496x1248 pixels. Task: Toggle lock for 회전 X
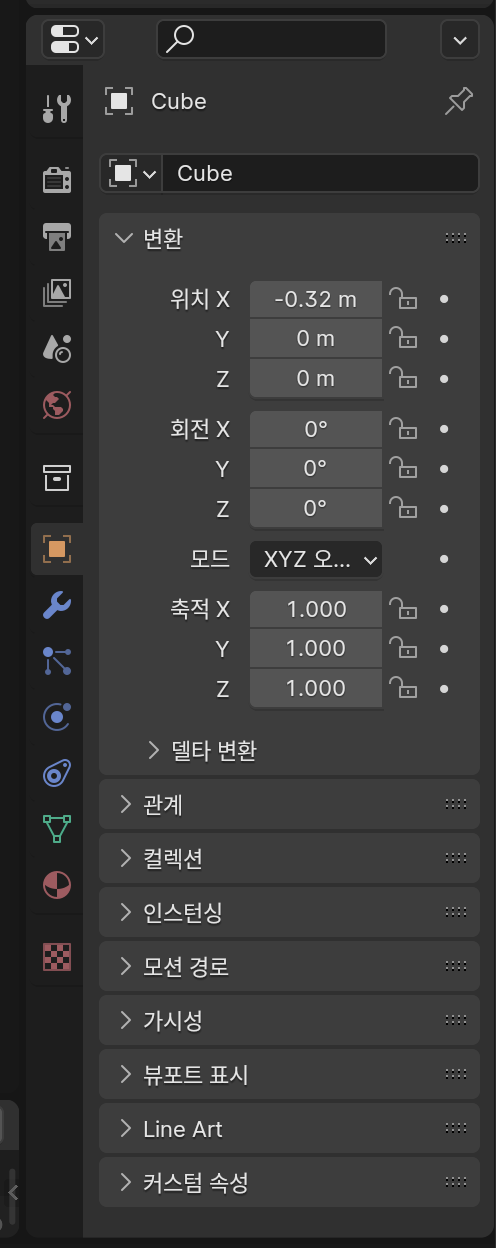point(402,428)
